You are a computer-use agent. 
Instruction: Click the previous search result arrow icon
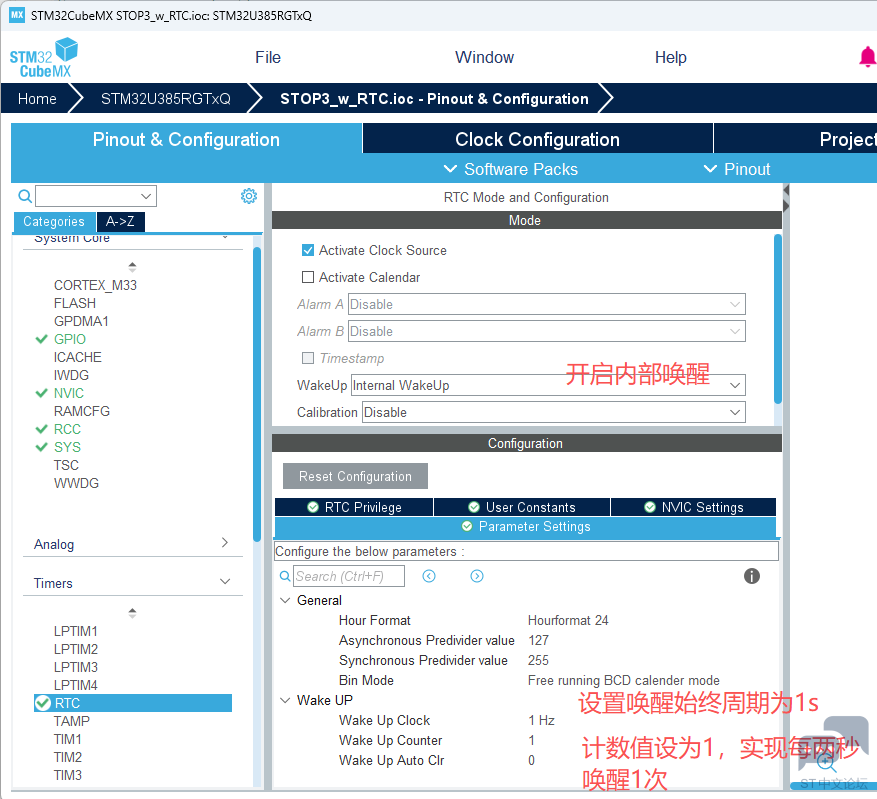coord(429,576)
